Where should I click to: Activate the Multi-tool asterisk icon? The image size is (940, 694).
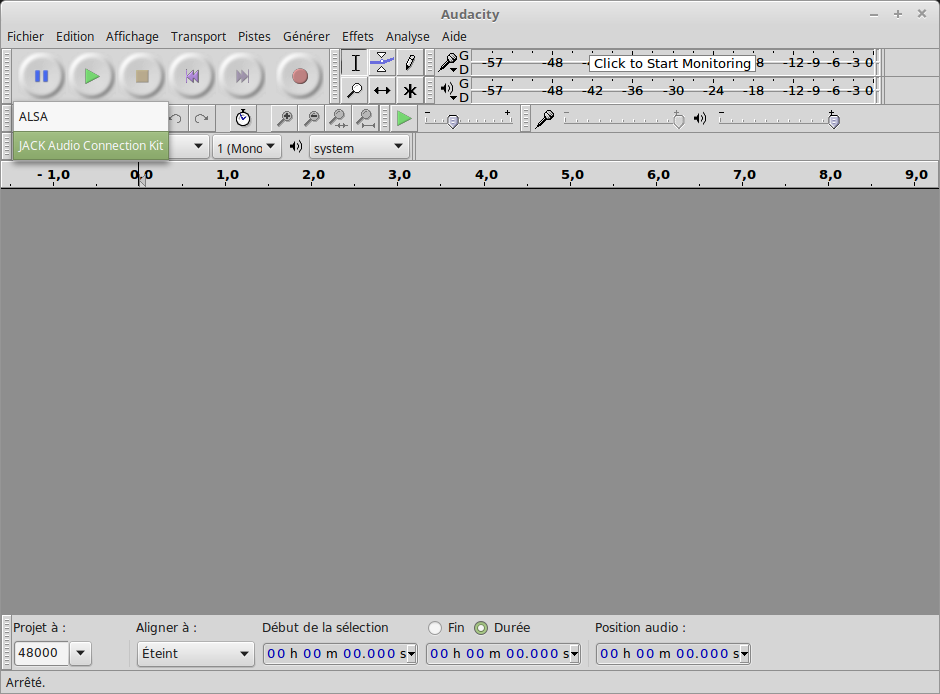pos(409,90)
